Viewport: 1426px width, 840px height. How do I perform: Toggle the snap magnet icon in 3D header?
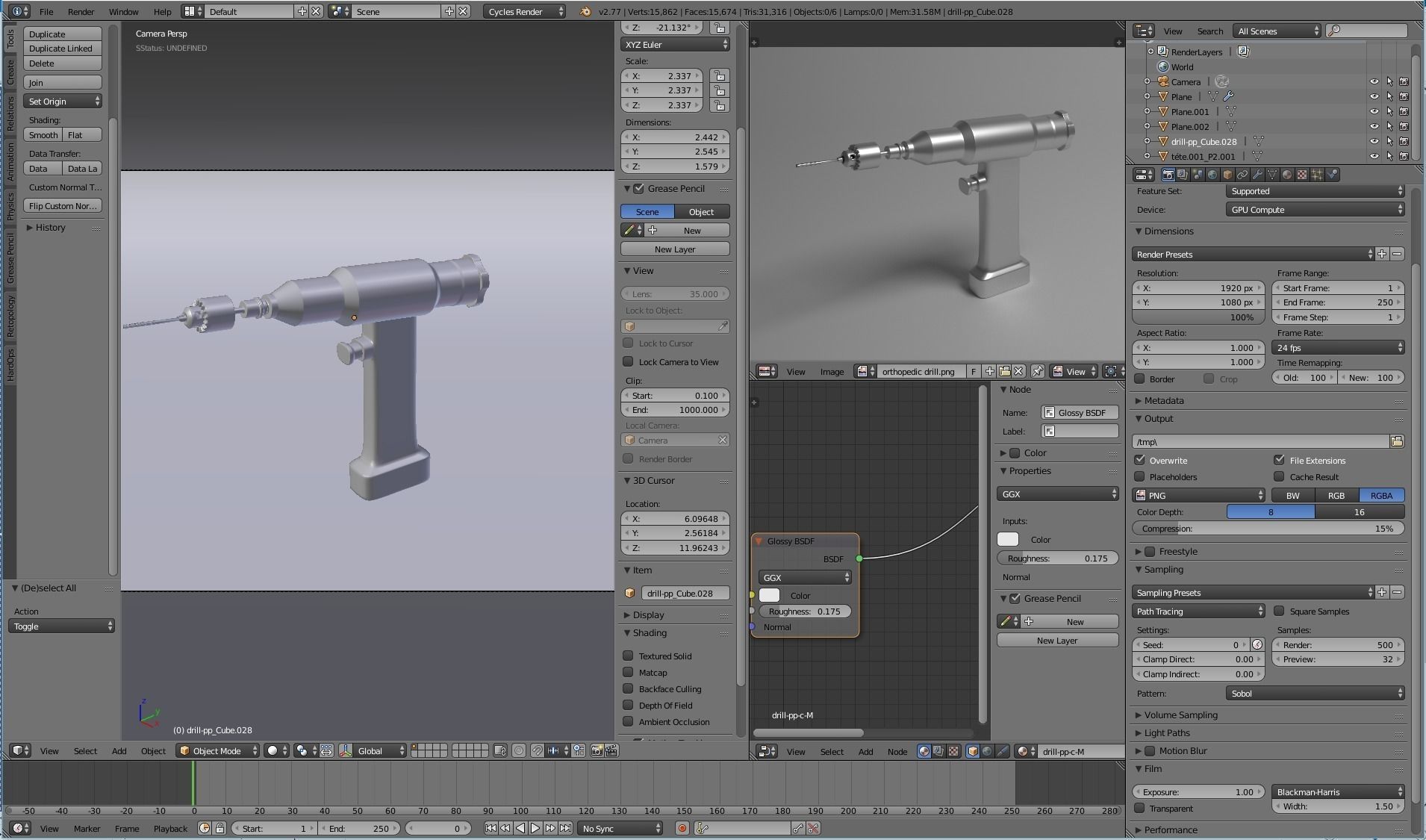[x=537, y=750]
